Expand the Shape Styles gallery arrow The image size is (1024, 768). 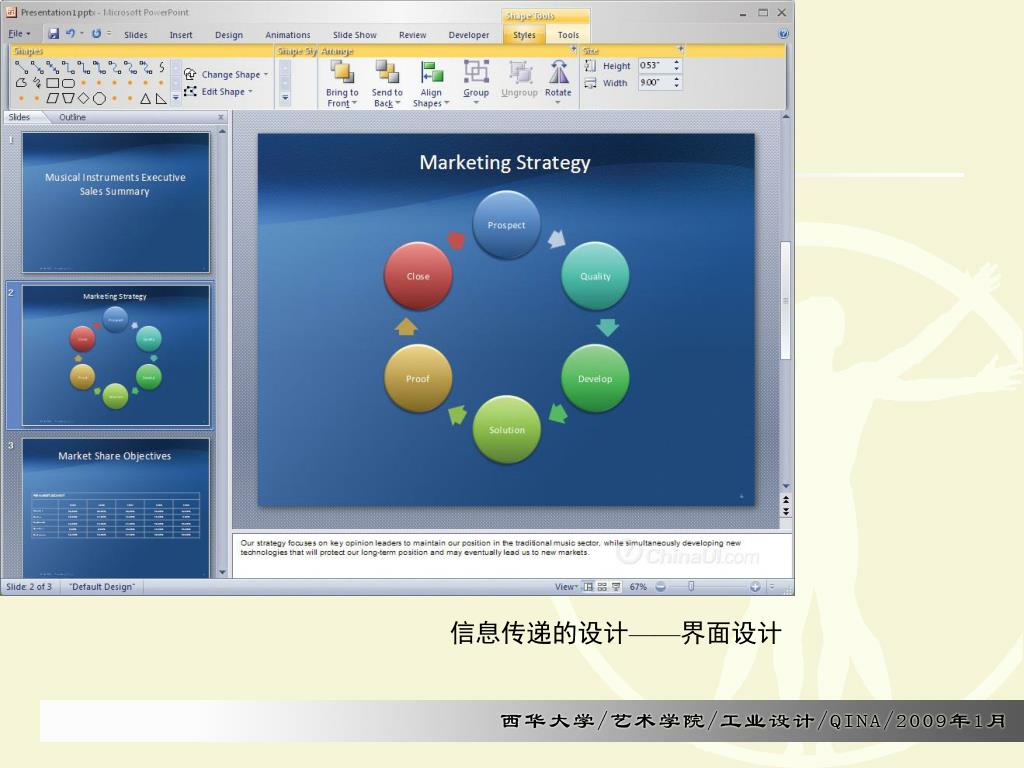pos(285,98)
